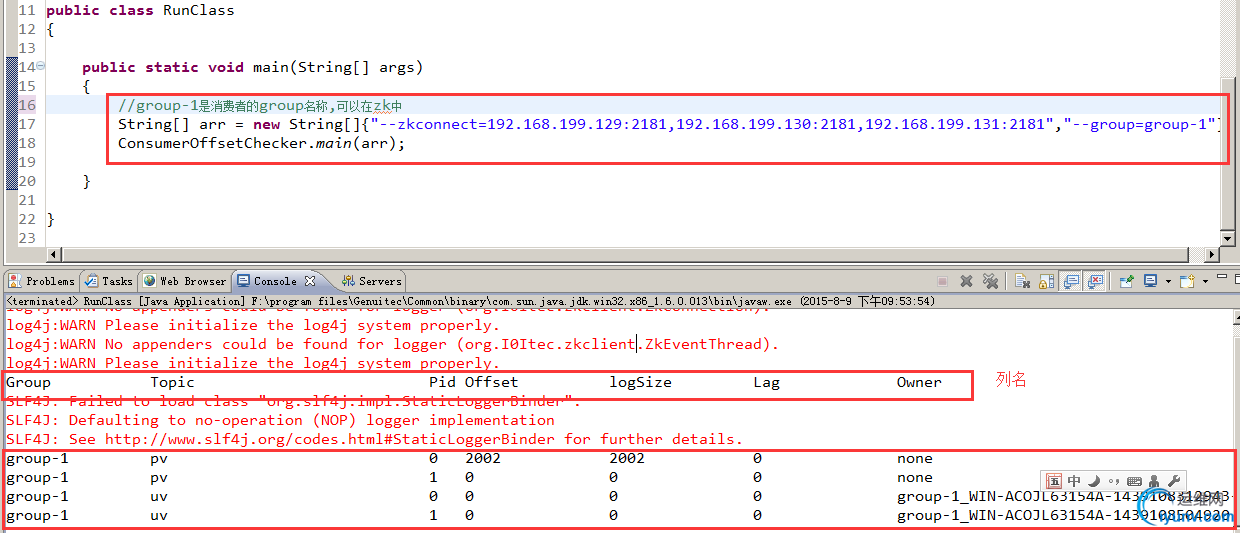Image resolution: width=1240 pixels, height=533 pixels.
Task: Switch to the Servers tab
Action: pyautogui.click(x=372, y=281)
